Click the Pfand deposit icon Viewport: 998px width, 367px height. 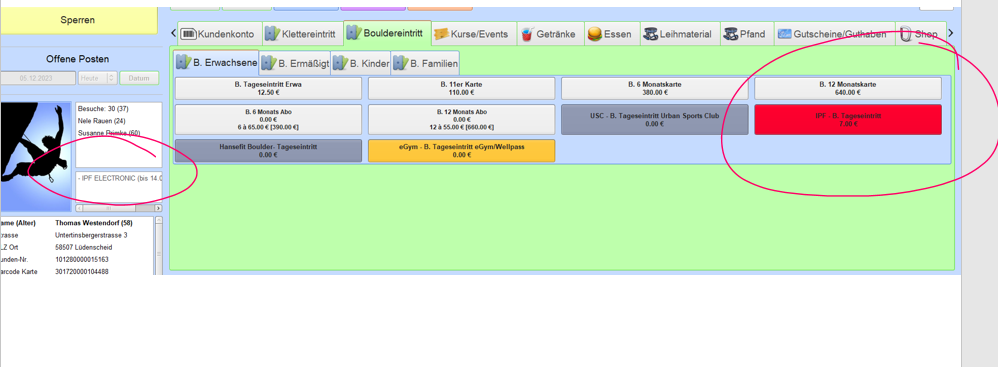(730, 34)
